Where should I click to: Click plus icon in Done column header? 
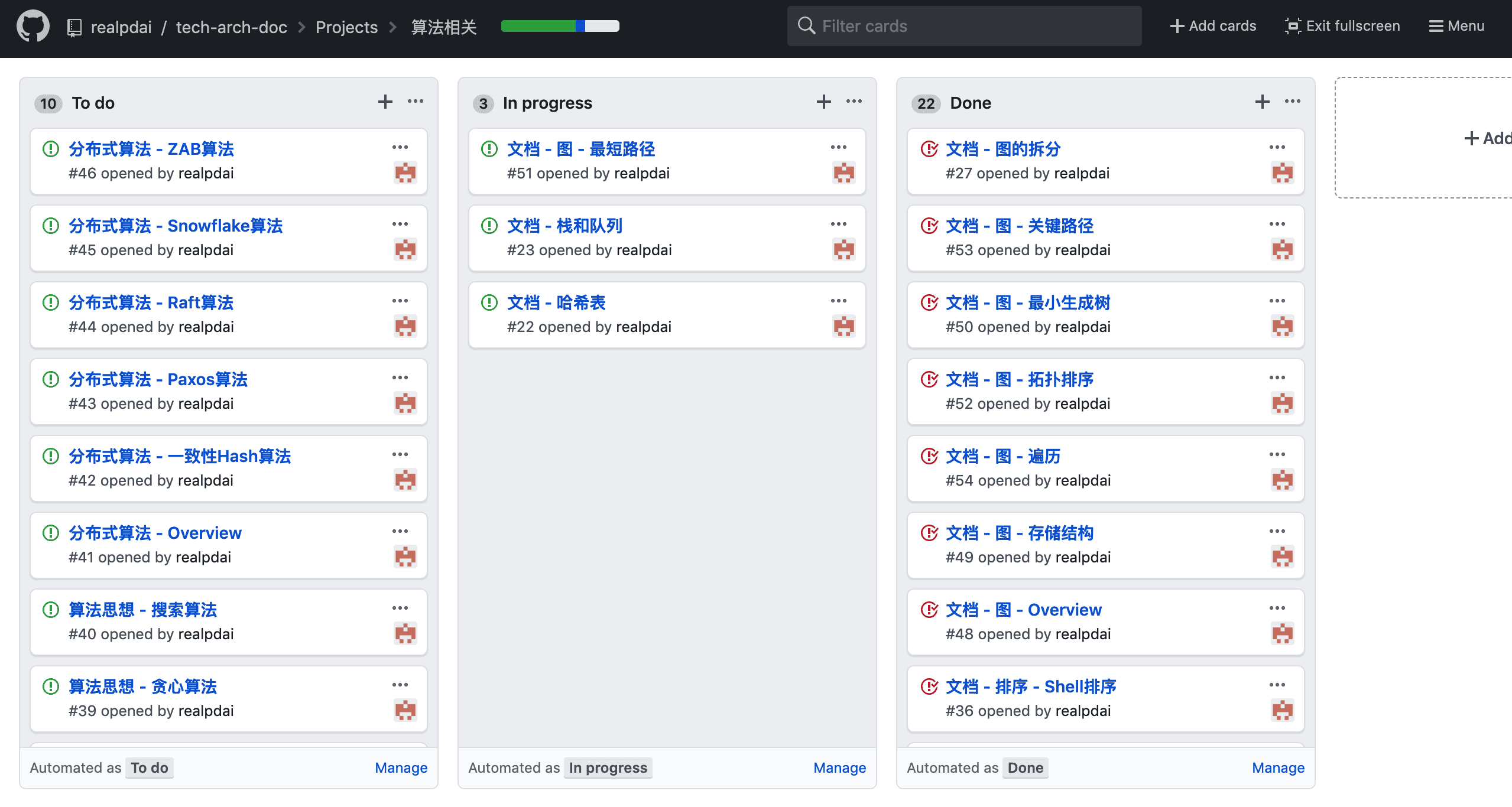1262,102
